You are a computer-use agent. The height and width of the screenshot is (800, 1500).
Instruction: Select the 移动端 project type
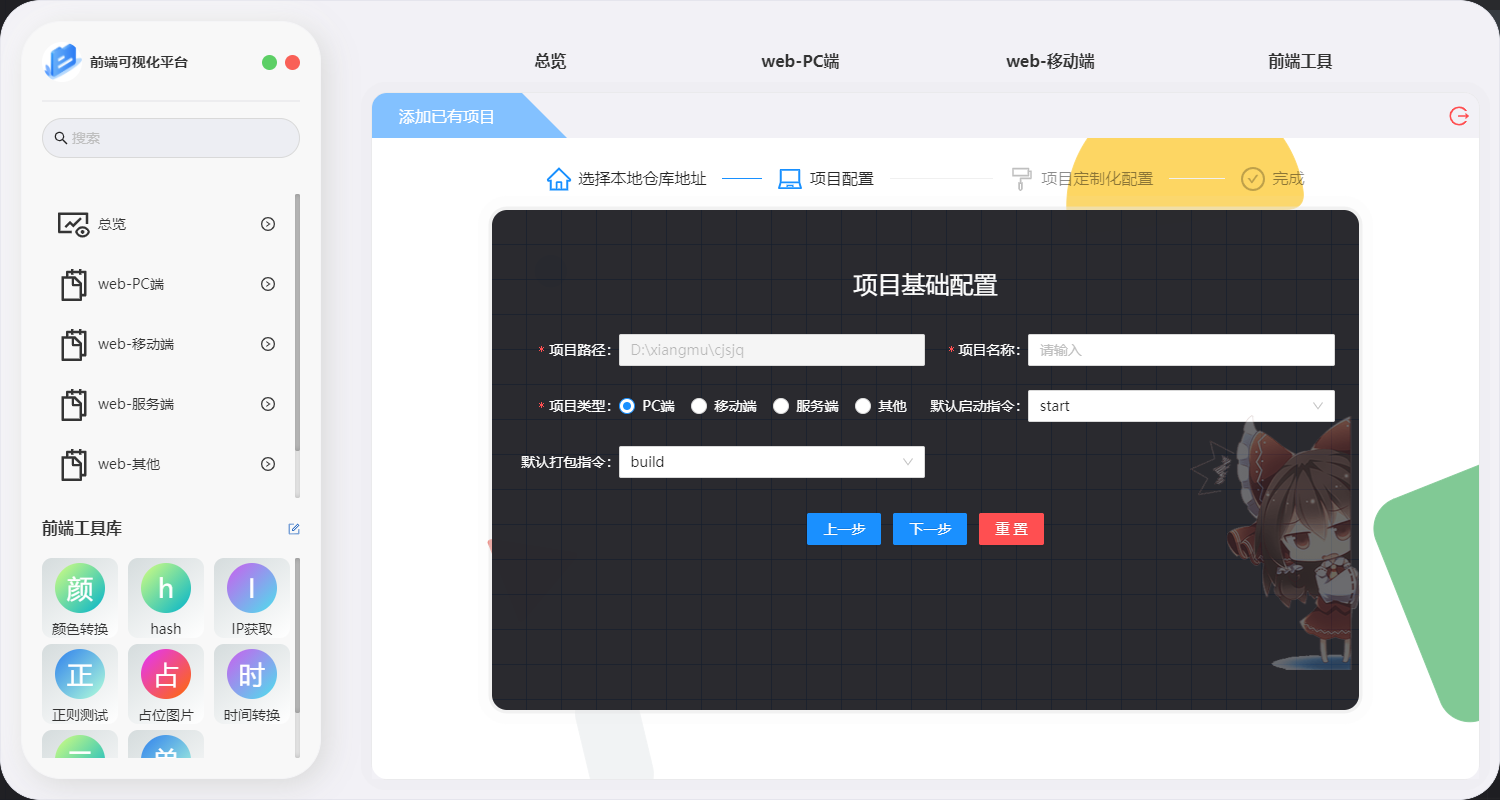(699, 406)
